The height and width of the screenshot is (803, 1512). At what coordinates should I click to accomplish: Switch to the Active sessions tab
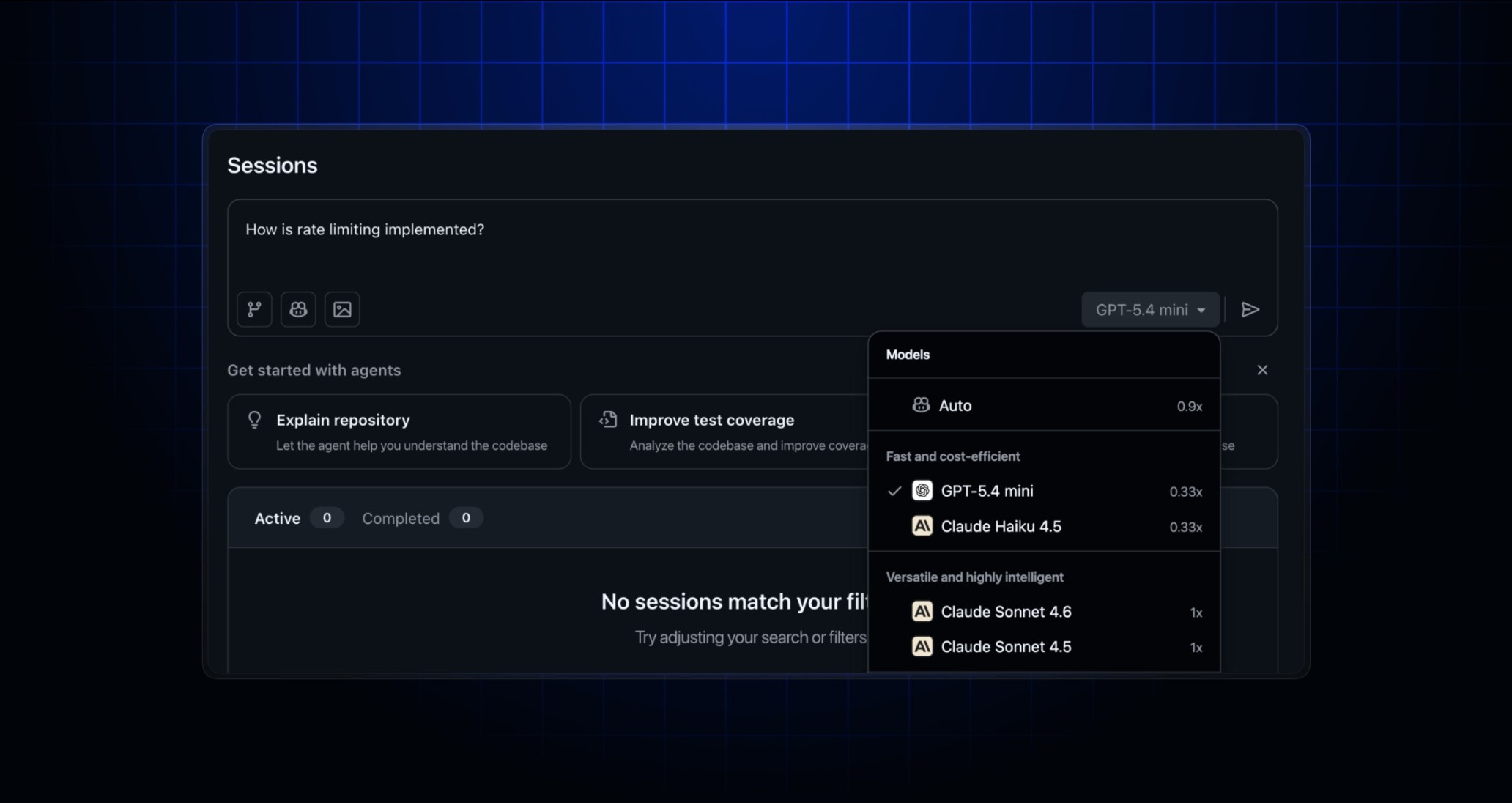pos(298,518)
